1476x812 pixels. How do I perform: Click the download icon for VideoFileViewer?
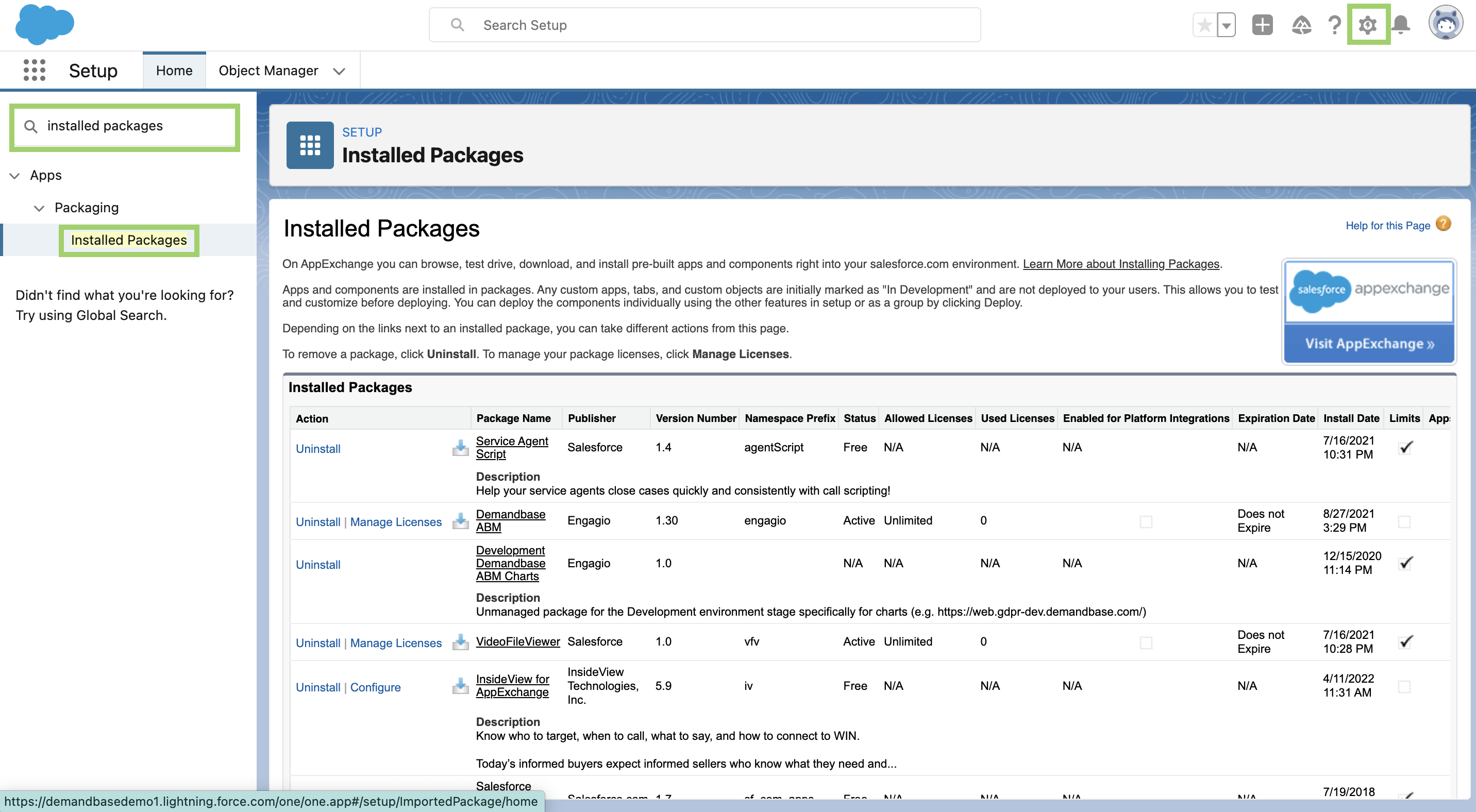pos(460,642)
